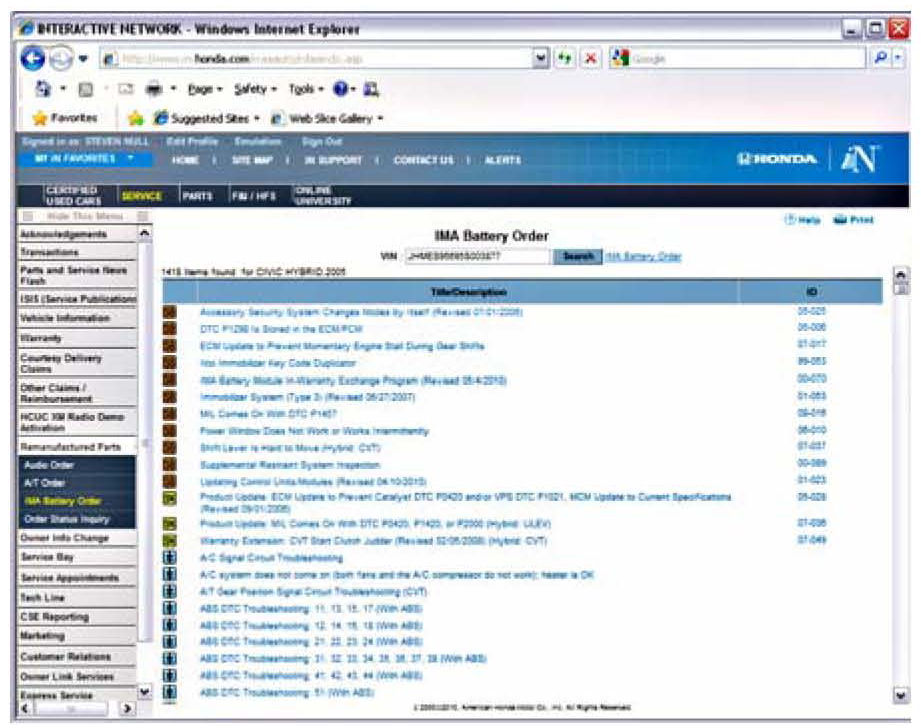This screenshot has width=921, height=728.
Task: Click the sidebar horizontal scrollbar right arrow
Action: click(128, 708)
